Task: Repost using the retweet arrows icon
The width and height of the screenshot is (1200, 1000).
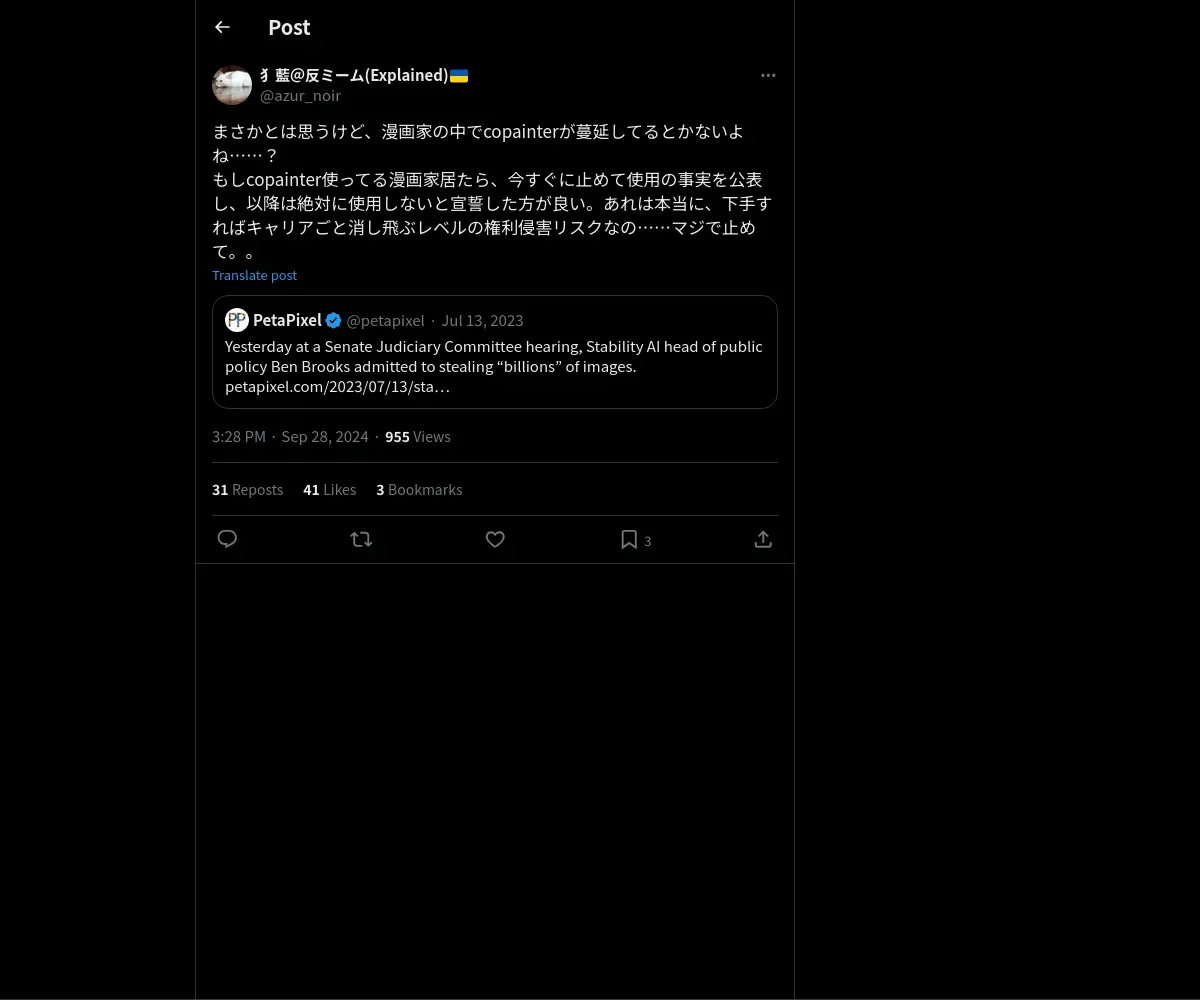Action: pyautogui.click(x=361, y=539)
